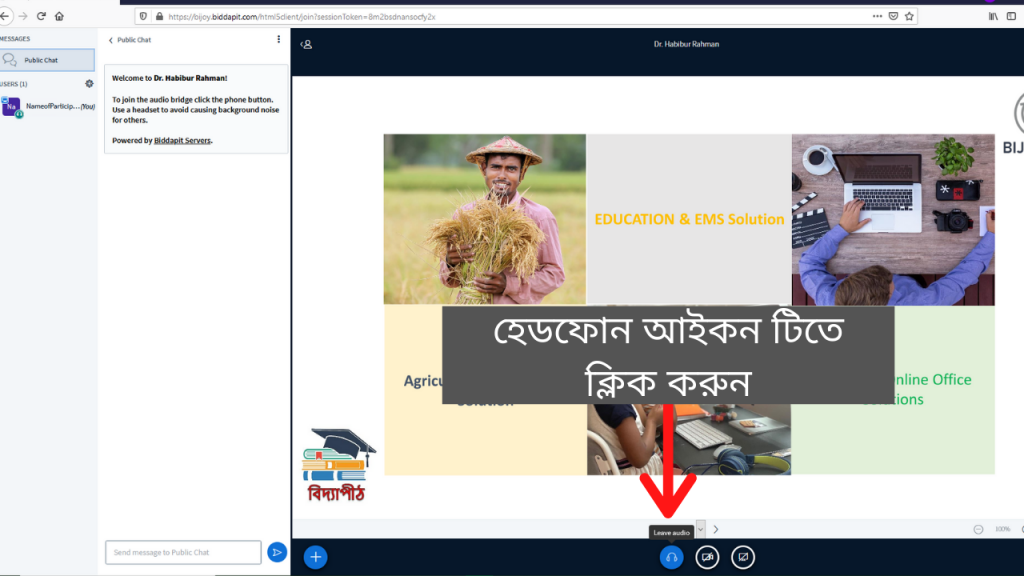
Task: Open the Biddapit Servers link
Action: [x=182, y=140]
